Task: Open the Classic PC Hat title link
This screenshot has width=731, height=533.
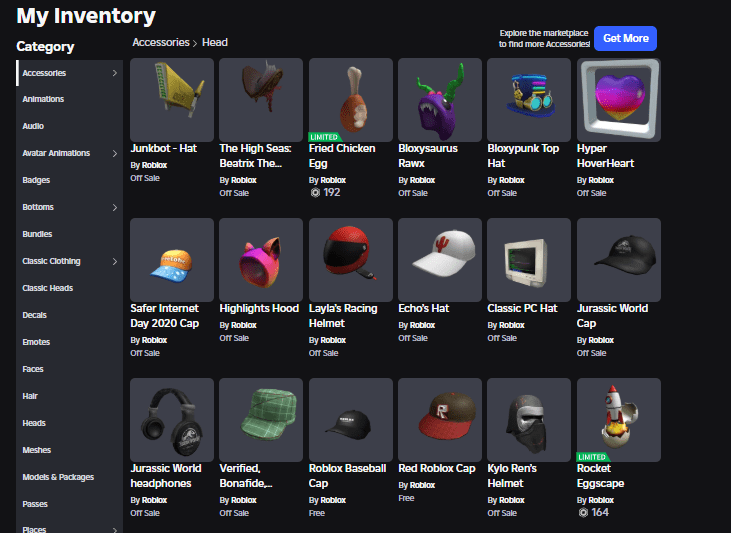Action: coord(522,308)
